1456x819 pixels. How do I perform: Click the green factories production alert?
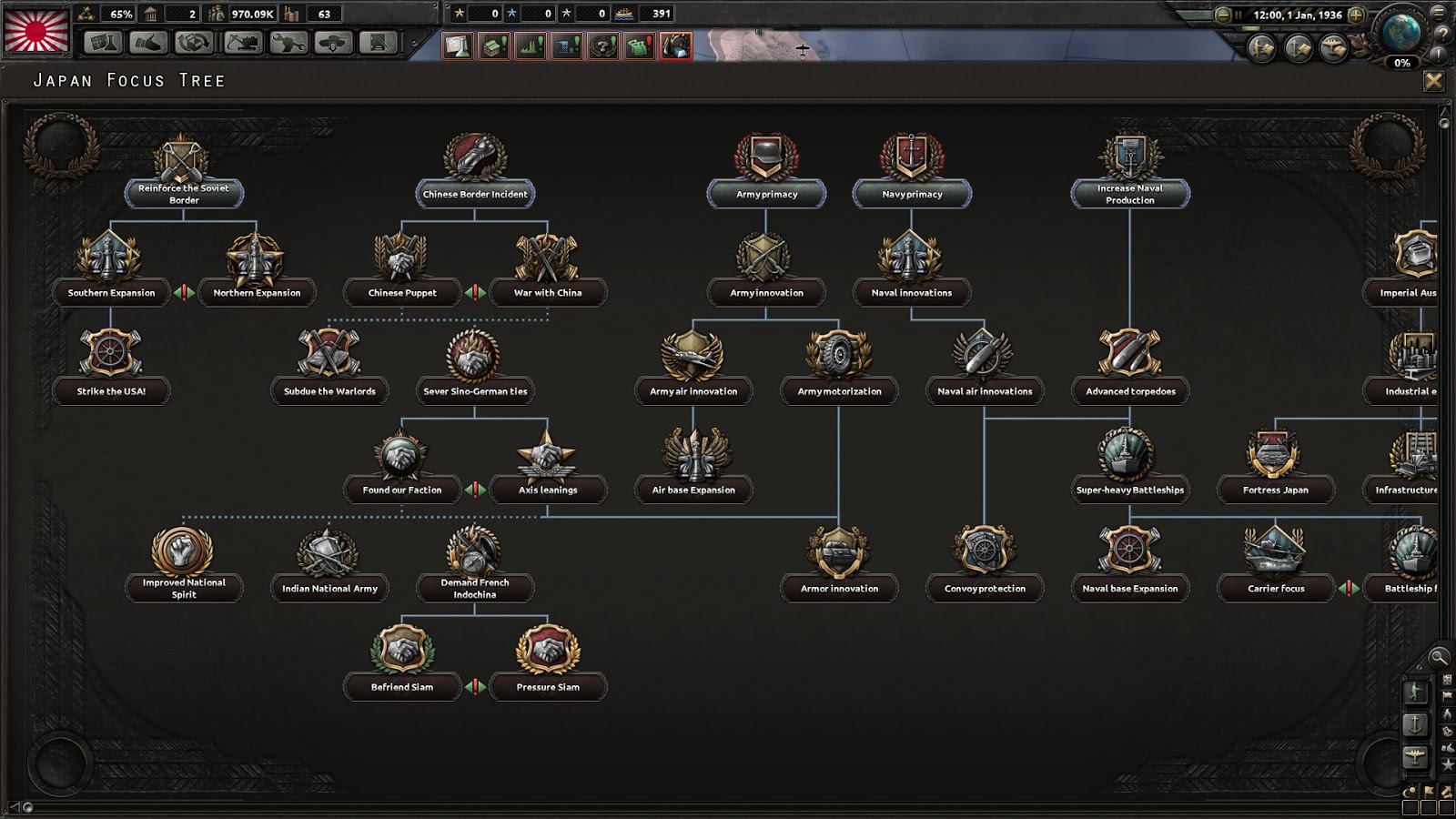531,45
